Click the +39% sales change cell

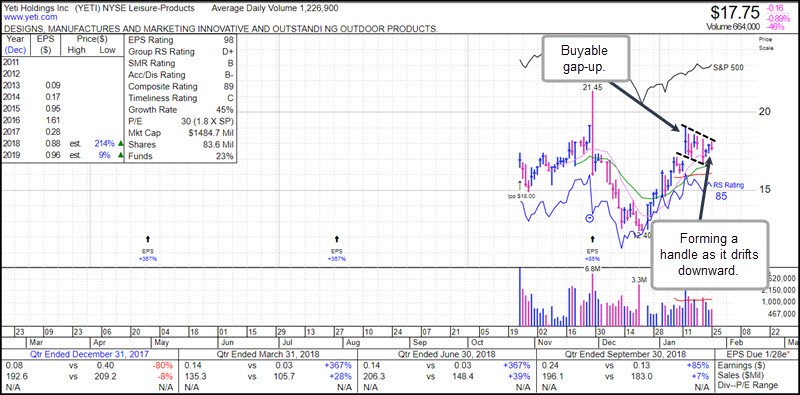tap(520, 376)
